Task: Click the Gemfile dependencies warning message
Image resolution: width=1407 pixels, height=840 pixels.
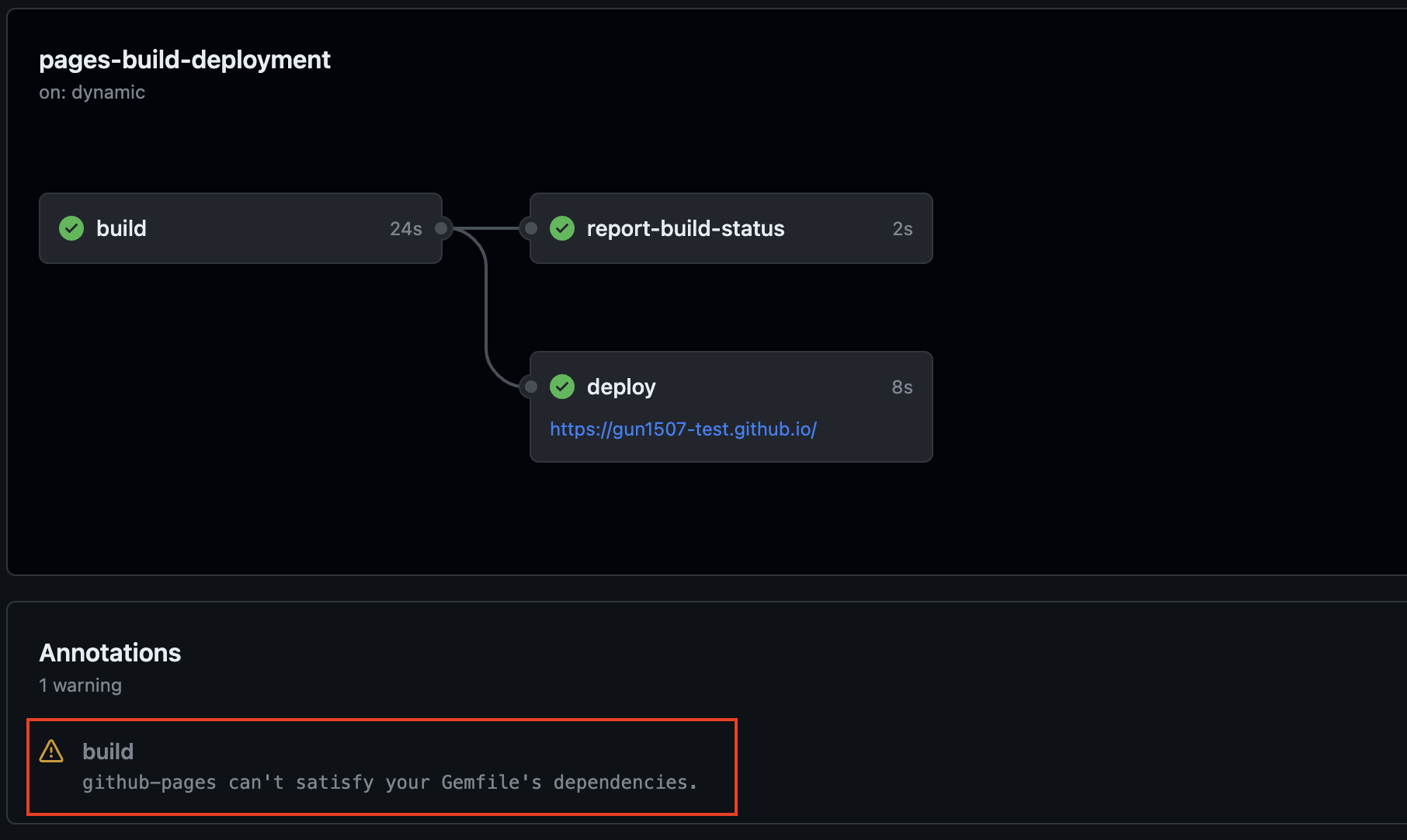Action: (390, 783)
